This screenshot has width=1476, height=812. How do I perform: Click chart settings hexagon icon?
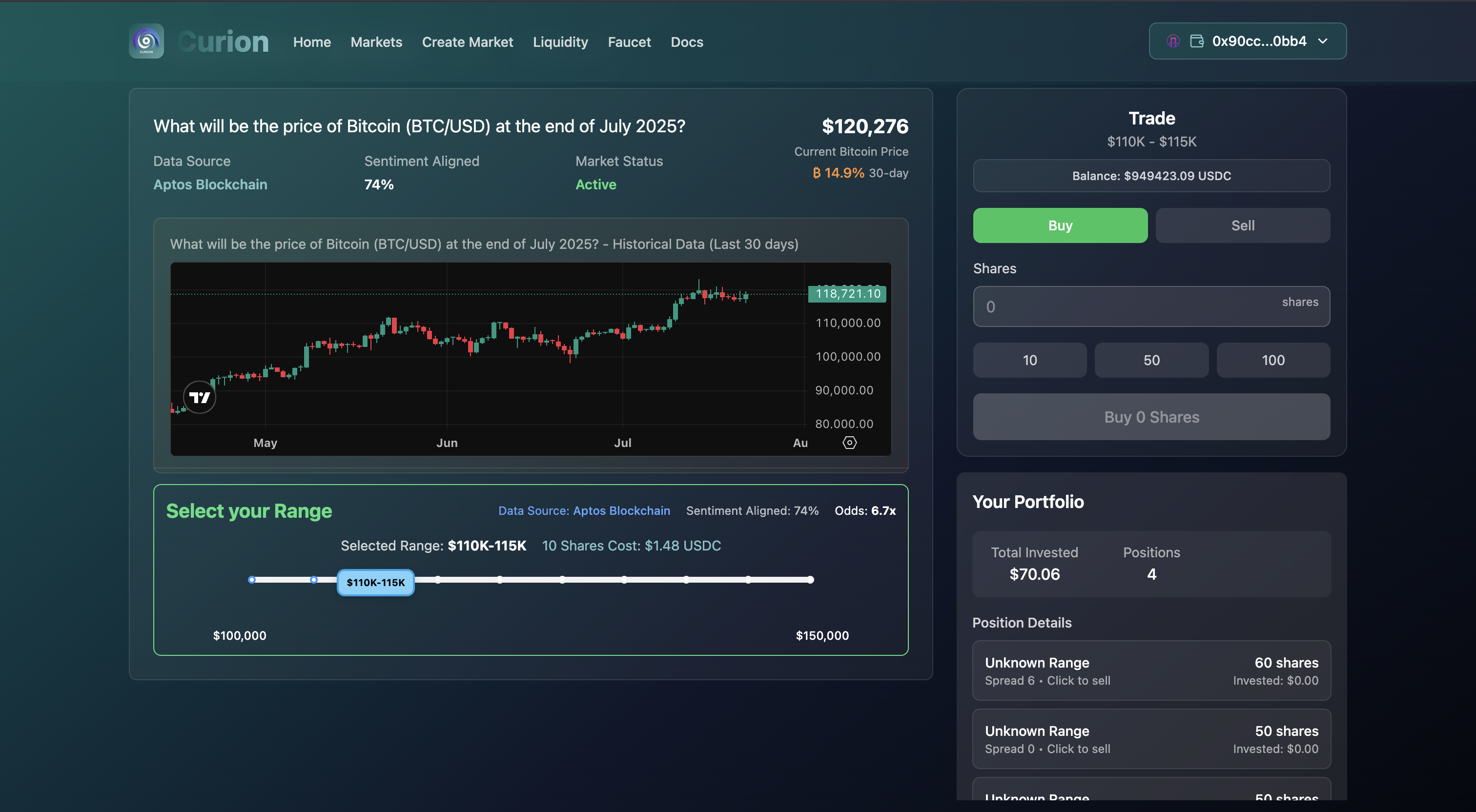pos(849,443)
